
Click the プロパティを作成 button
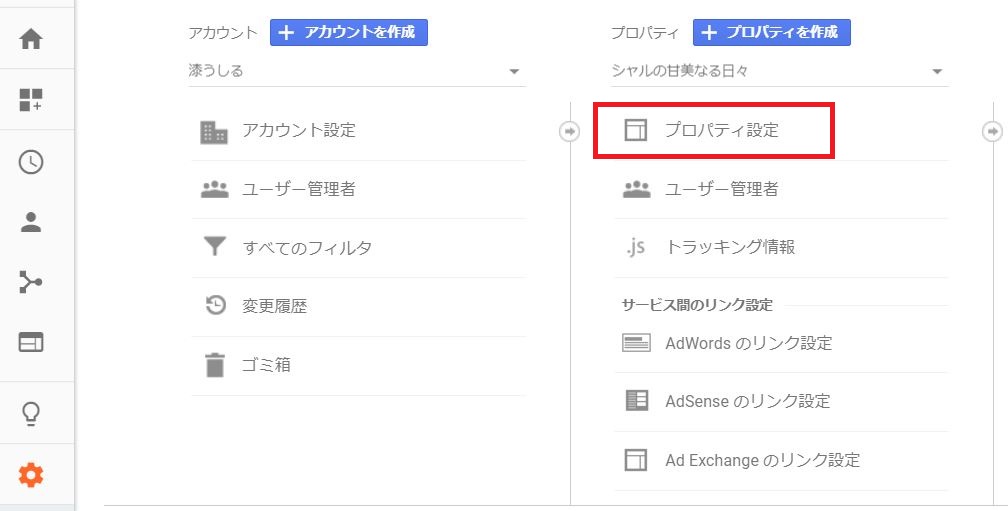pos(771,32)
